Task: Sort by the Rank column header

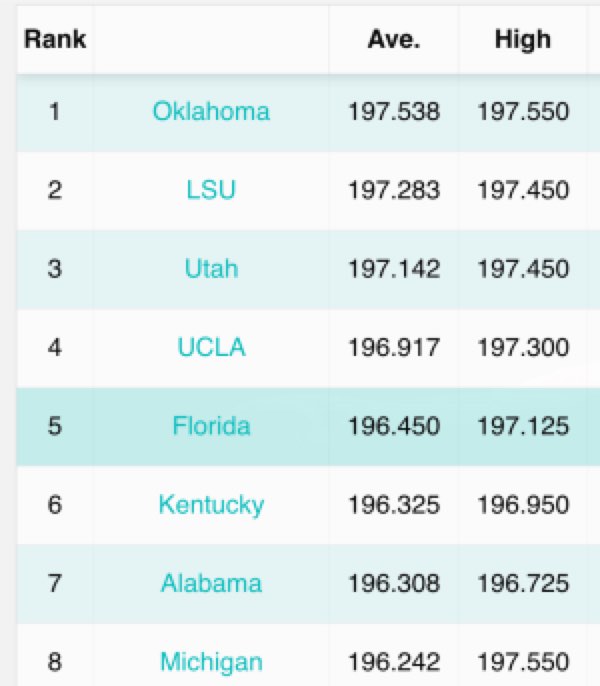Action: pos(55,40)
